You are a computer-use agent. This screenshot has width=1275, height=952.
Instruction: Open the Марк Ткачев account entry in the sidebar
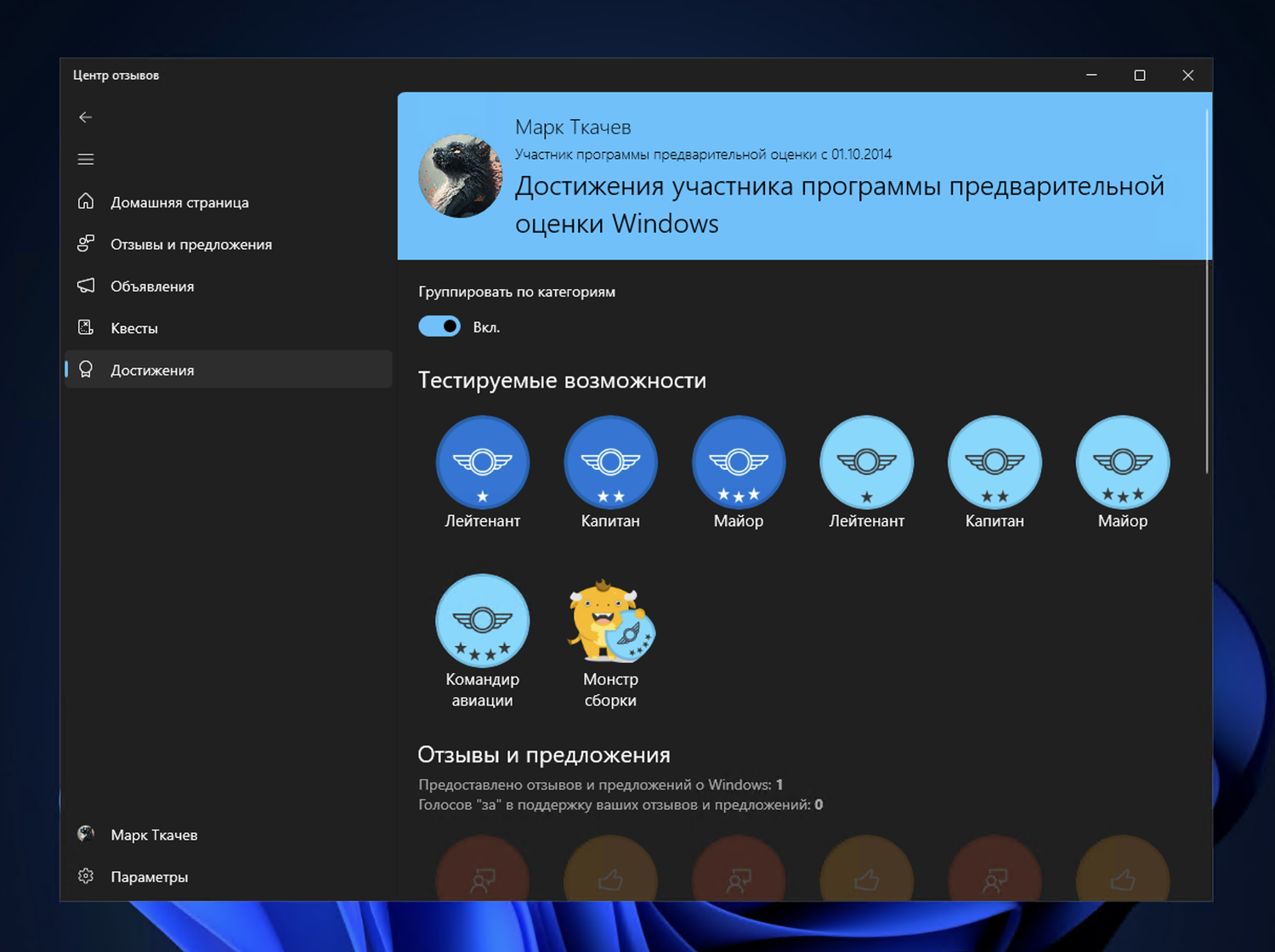[228, 835]
